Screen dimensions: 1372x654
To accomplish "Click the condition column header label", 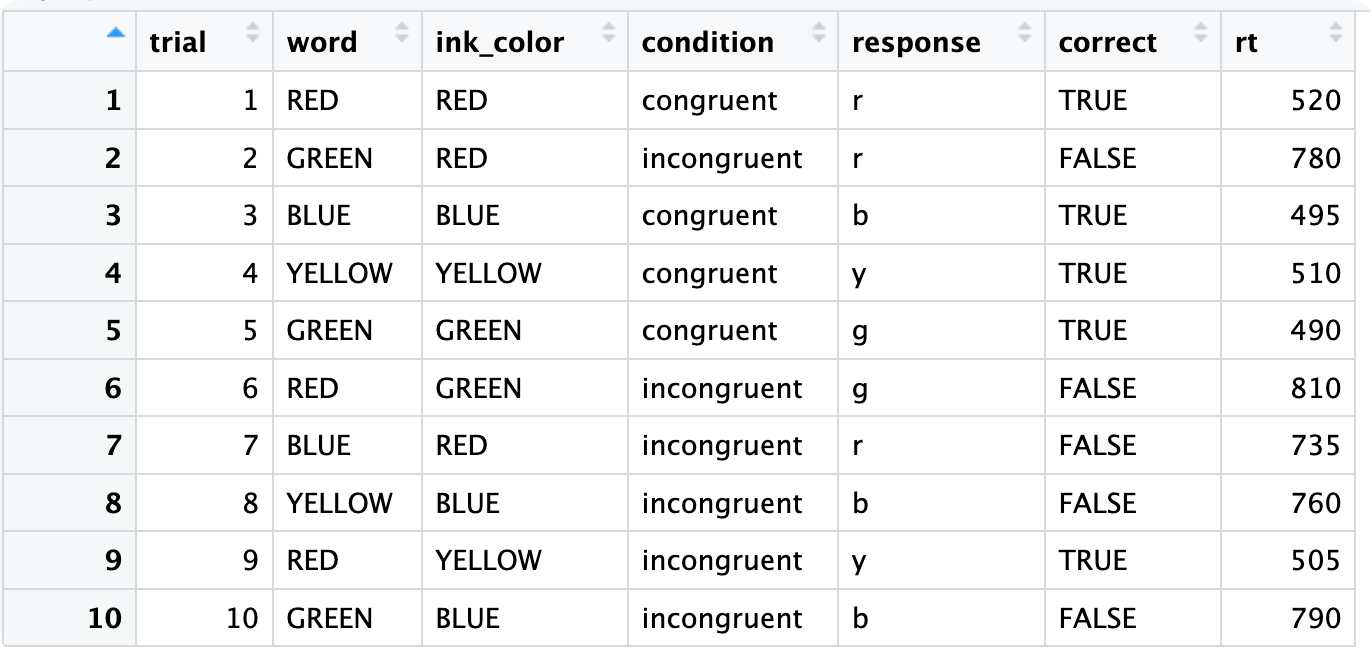I will [708, 43].
